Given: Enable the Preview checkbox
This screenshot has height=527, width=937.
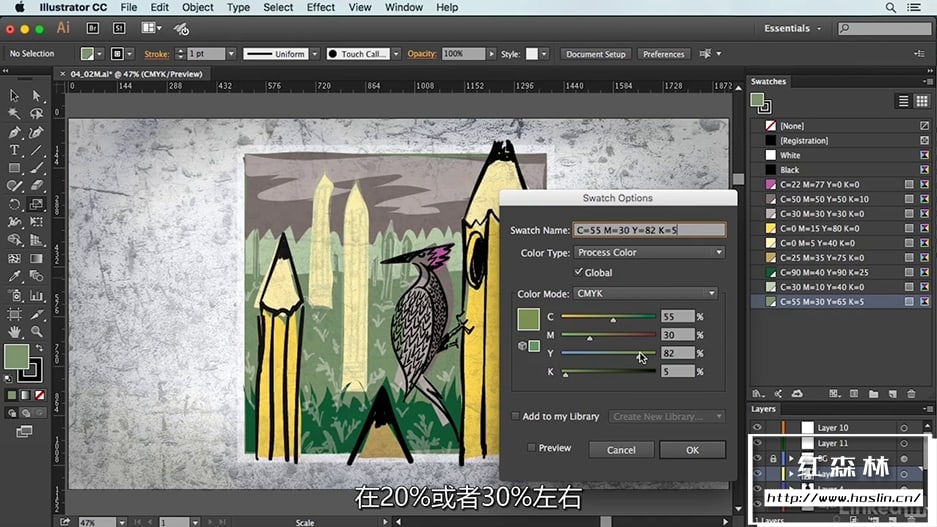Looking at the screenshot, I should pyautogui.click(x=531, y=448).
